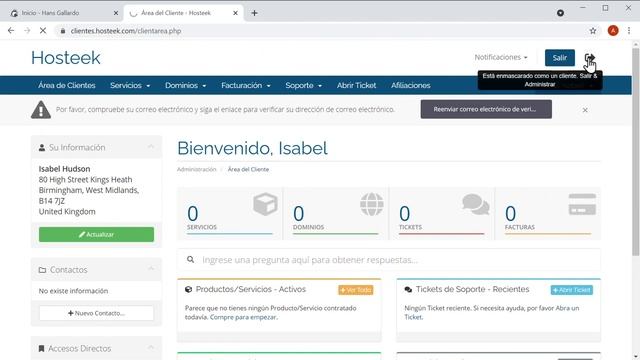
Task: Open the Chrome profile avatar
Action: [x=613, y=31]
